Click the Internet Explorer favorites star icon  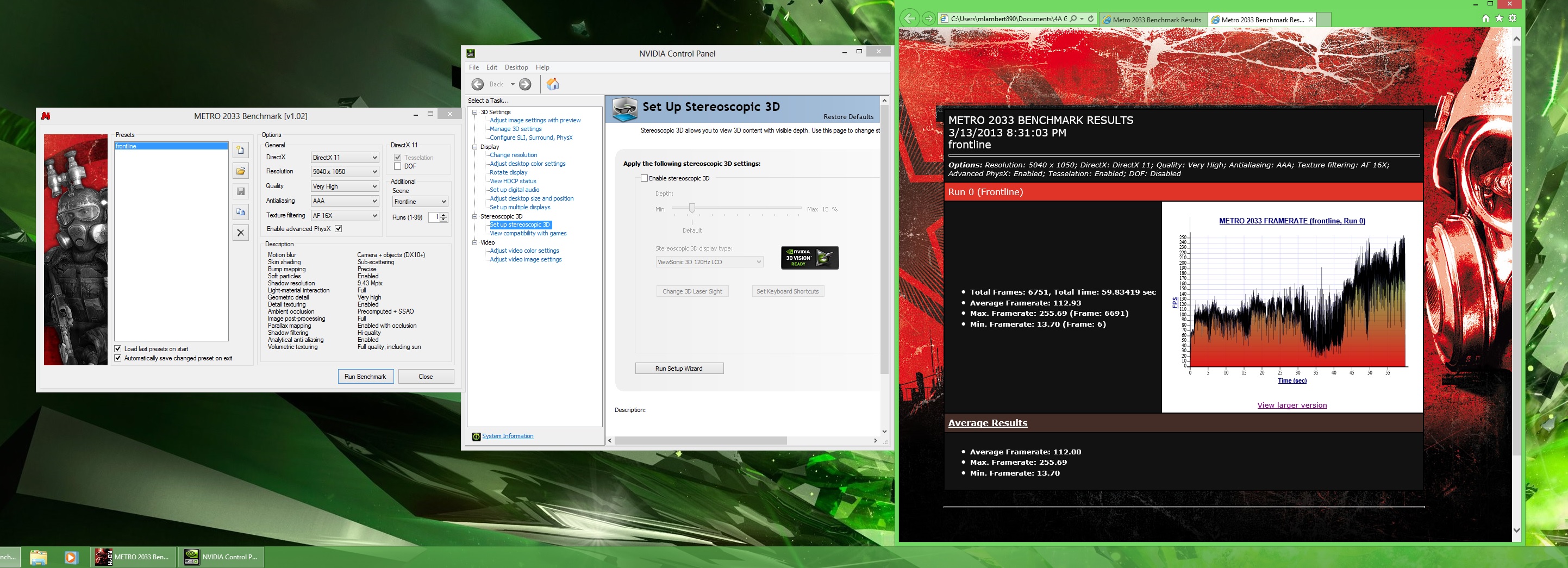pyautogui.click(x=1498, y=18)
